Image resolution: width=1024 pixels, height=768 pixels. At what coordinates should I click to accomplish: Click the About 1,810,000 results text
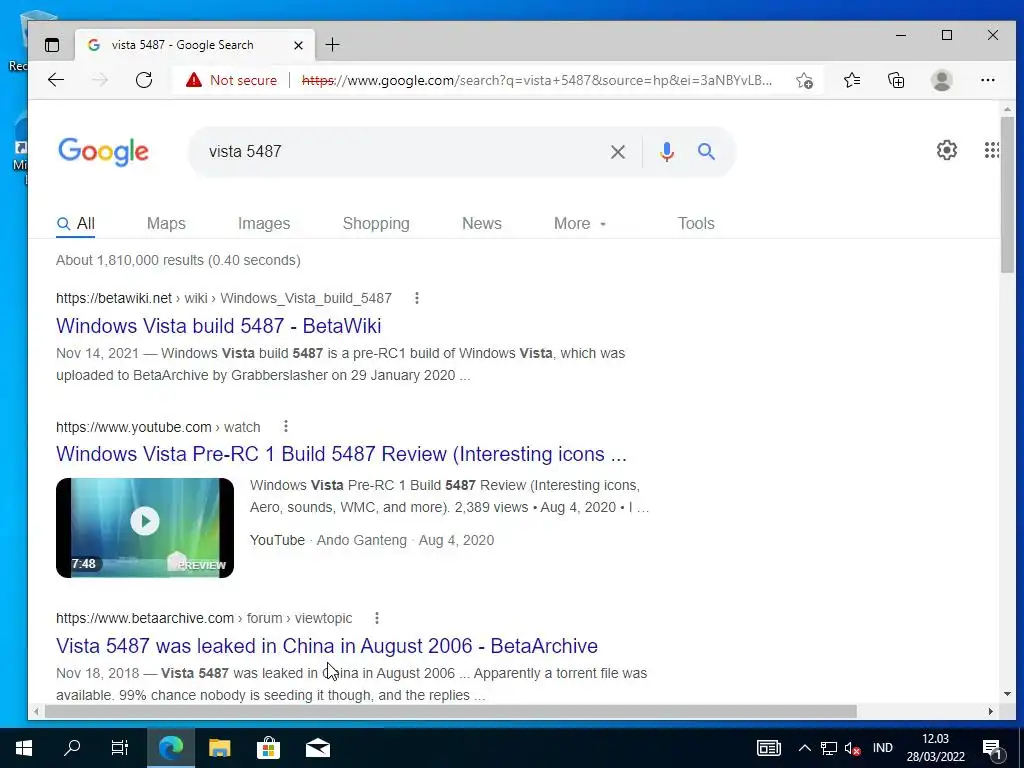click(178, 260)
